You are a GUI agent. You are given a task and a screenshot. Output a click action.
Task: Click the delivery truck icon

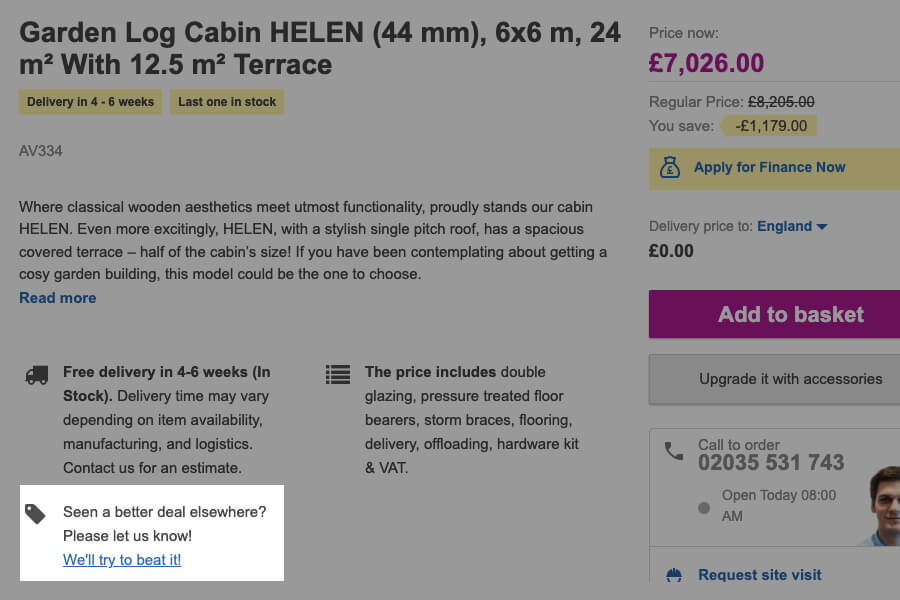click(37, 375)
